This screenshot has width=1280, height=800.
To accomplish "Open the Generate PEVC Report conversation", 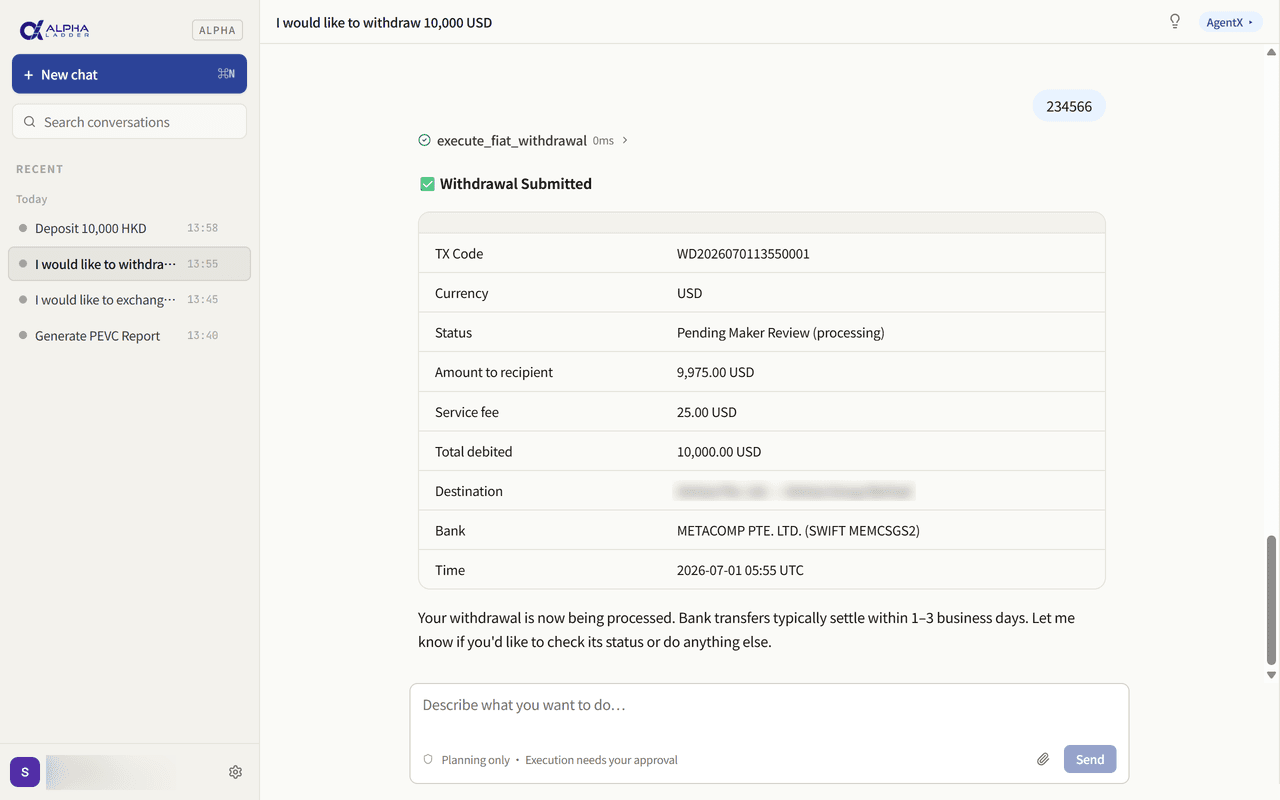I will [129, 336].
